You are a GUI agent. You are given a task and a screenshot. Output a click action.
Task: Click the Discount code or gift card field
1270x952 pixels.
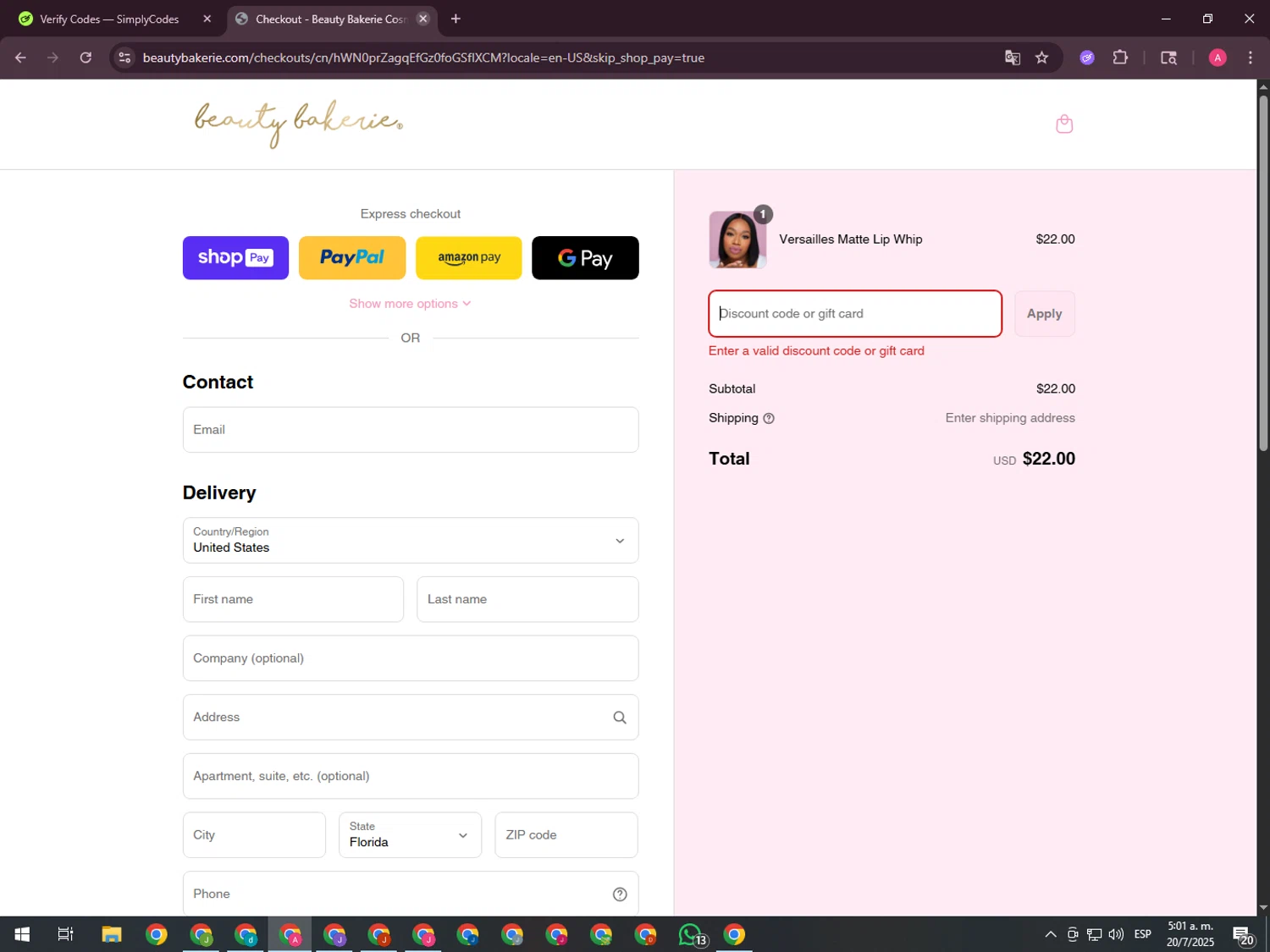pos(855,314)
